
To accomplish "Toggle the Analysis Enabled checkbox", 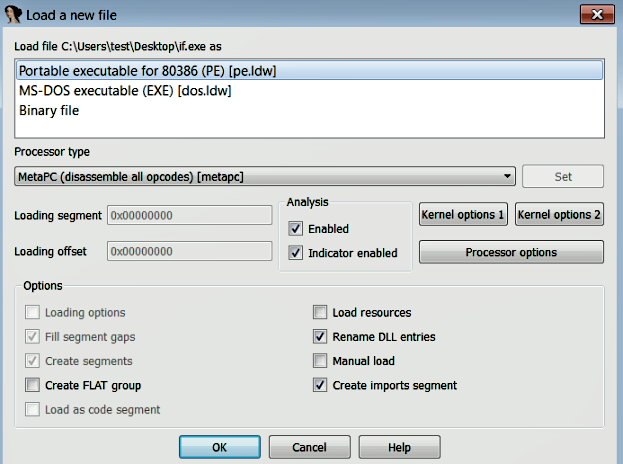I will (296, 229).
